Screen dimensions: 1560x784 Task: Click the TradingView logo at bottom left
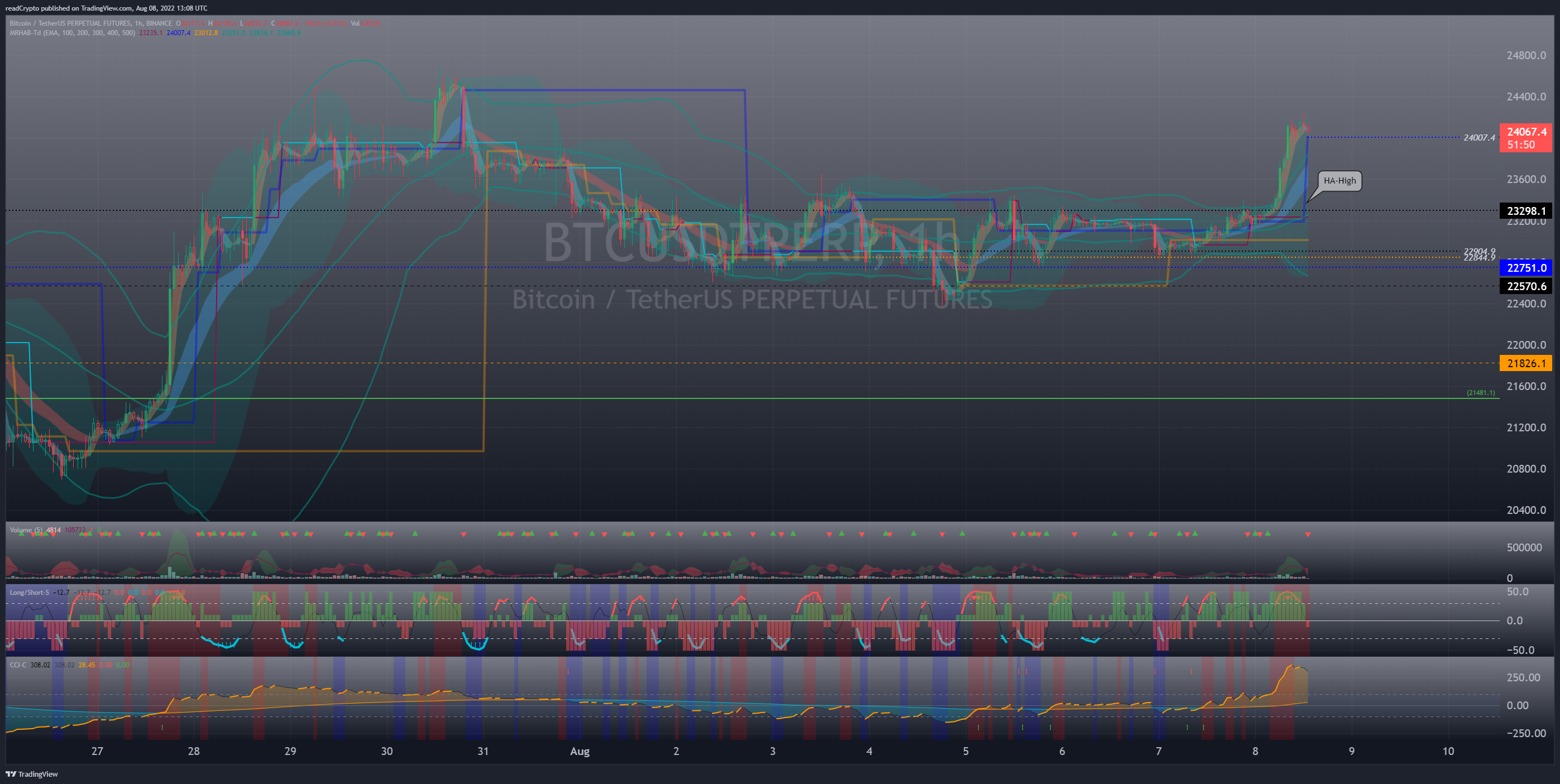tap(31, 774)
